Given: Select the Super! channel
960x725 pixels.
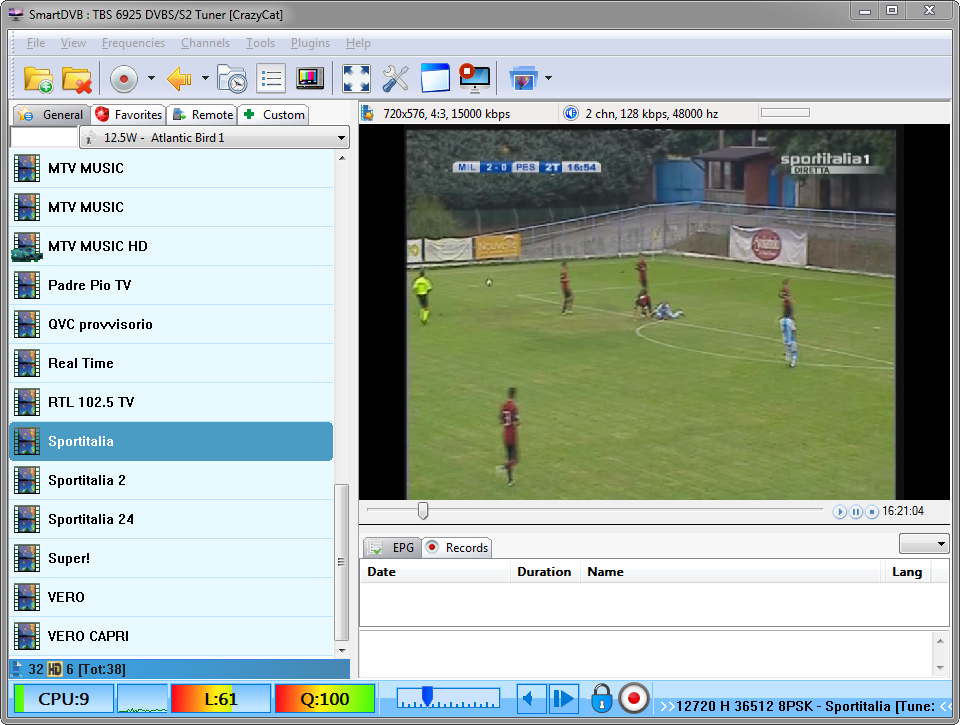Looking at the screenshot, I should click(x=171, y=558).
